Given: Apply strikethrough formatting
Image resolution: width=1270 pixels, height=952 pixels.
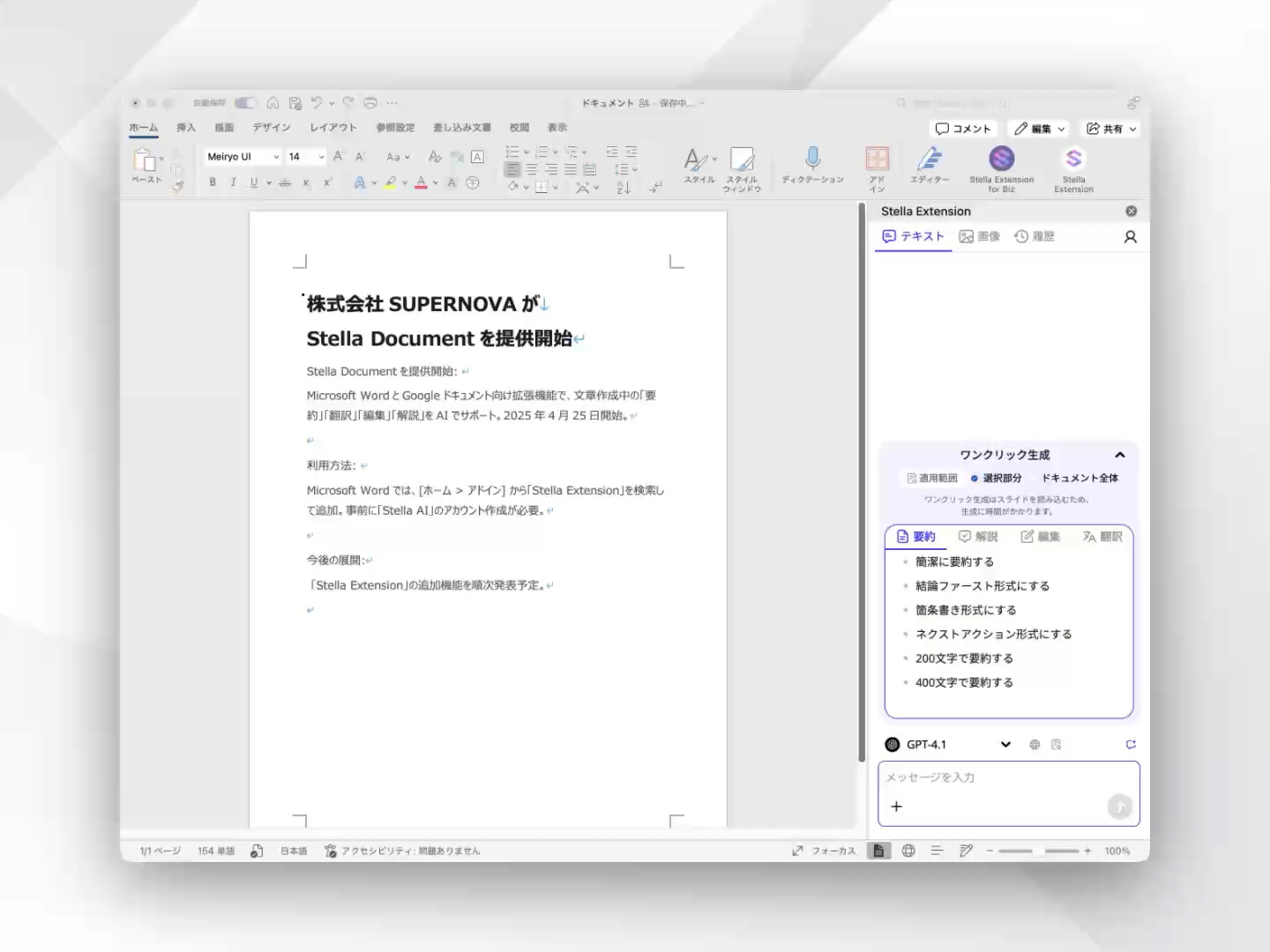Looking at the screenshot, I should pyautogui.click(x=285, y=182).
